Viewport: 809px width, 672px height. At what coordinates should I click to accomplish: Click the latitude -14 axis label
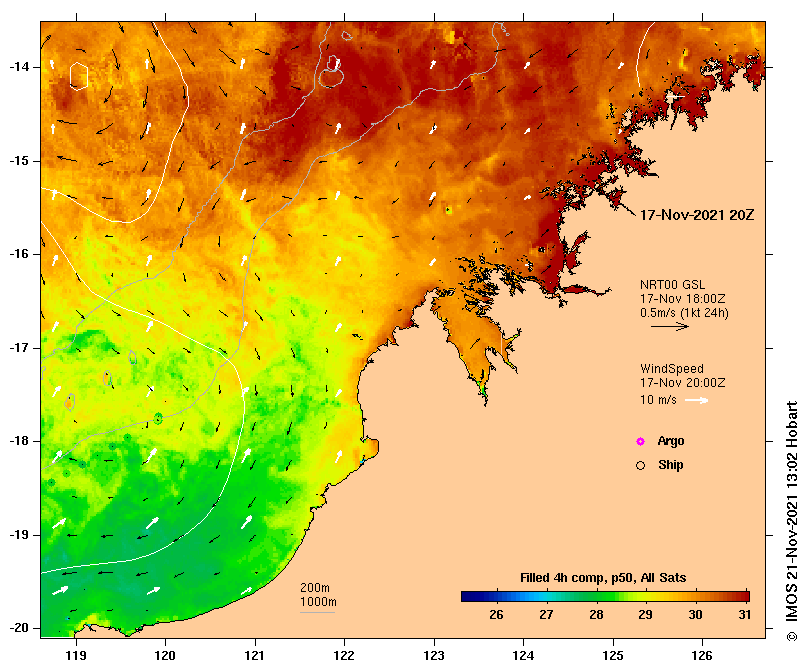click(x=19, y=67)
